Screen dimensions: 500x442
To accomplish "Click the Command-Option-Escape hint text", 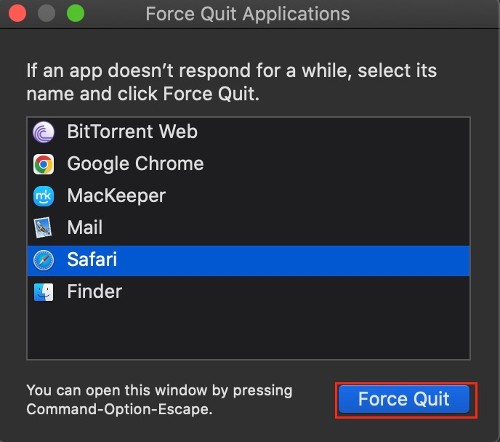I will coord(159,399).
